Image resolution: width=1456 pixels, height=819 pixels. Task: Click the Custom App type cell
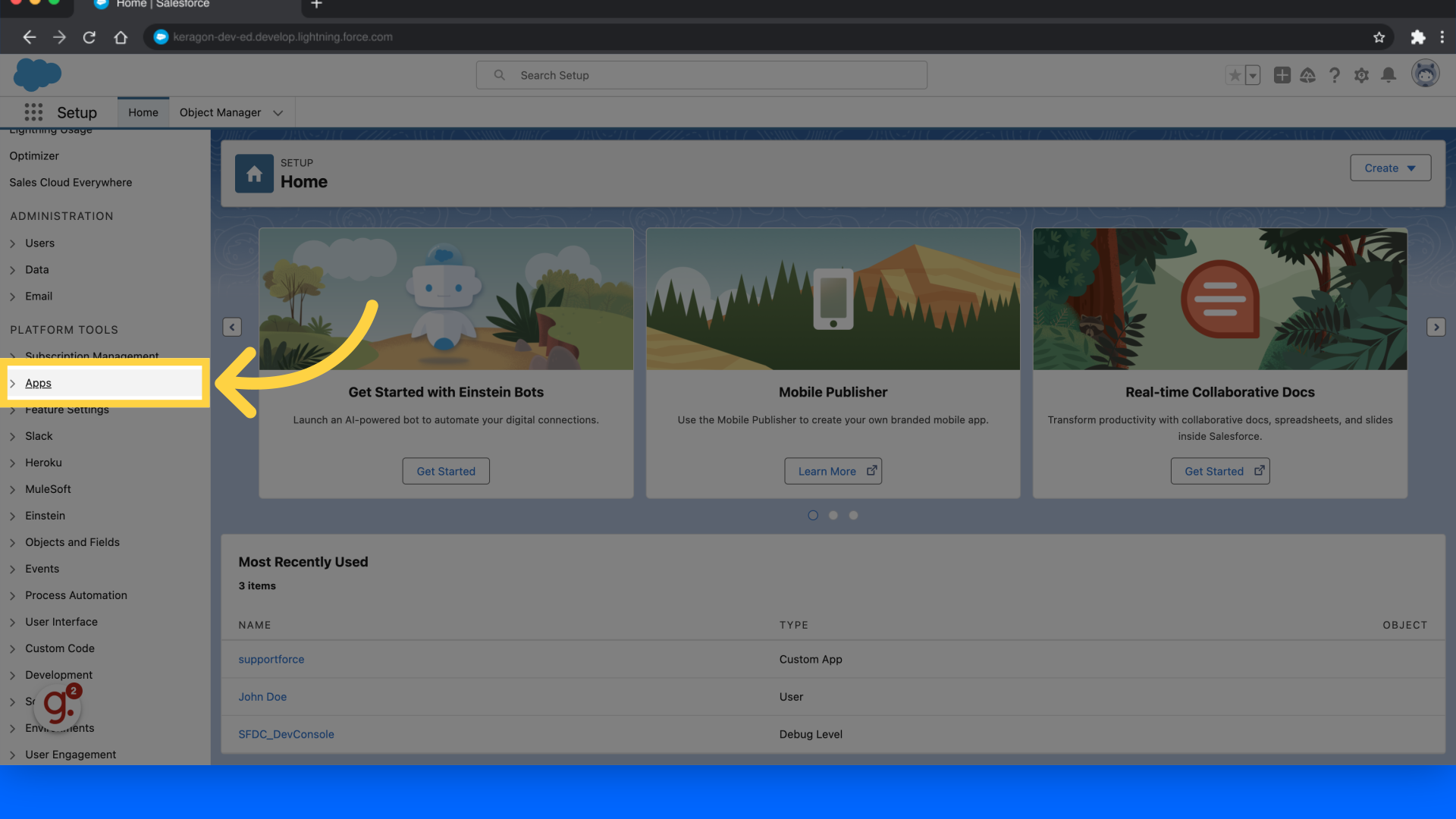pos(811,660)
